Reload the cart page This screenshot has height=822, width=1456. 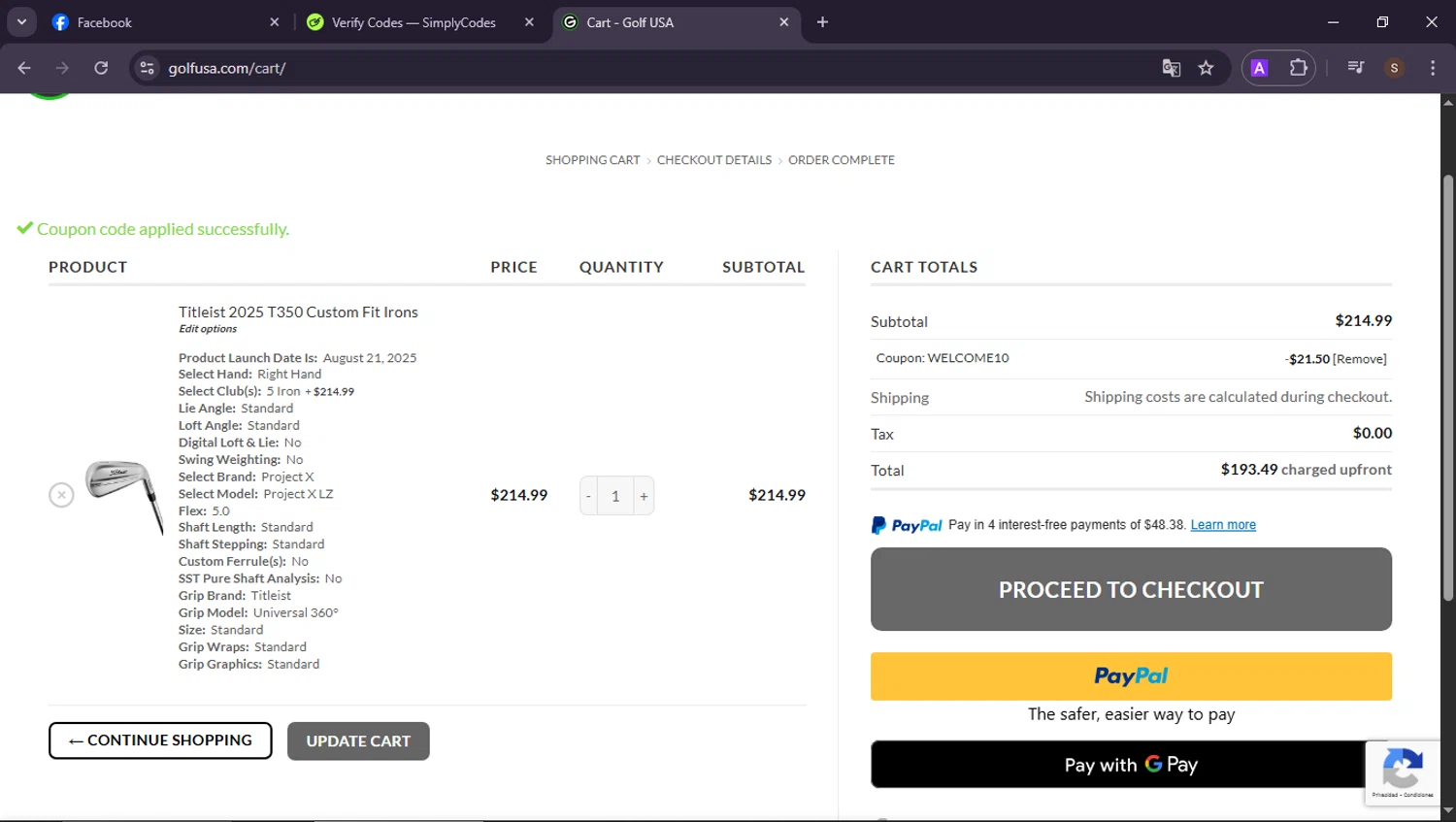point(101,68)
